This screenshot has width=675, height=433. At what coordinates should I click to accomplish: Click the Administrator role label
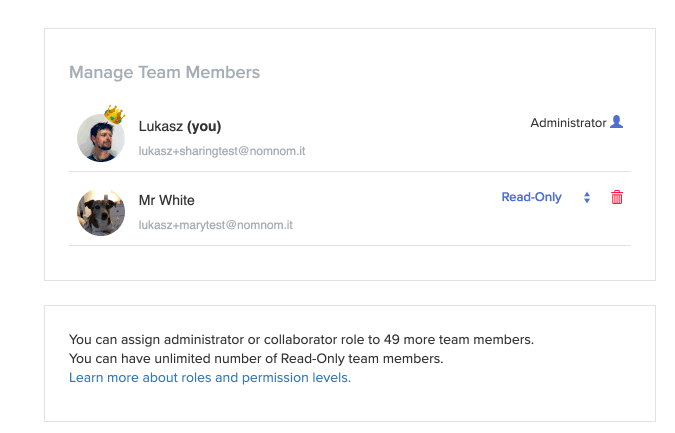click(568, 123)
